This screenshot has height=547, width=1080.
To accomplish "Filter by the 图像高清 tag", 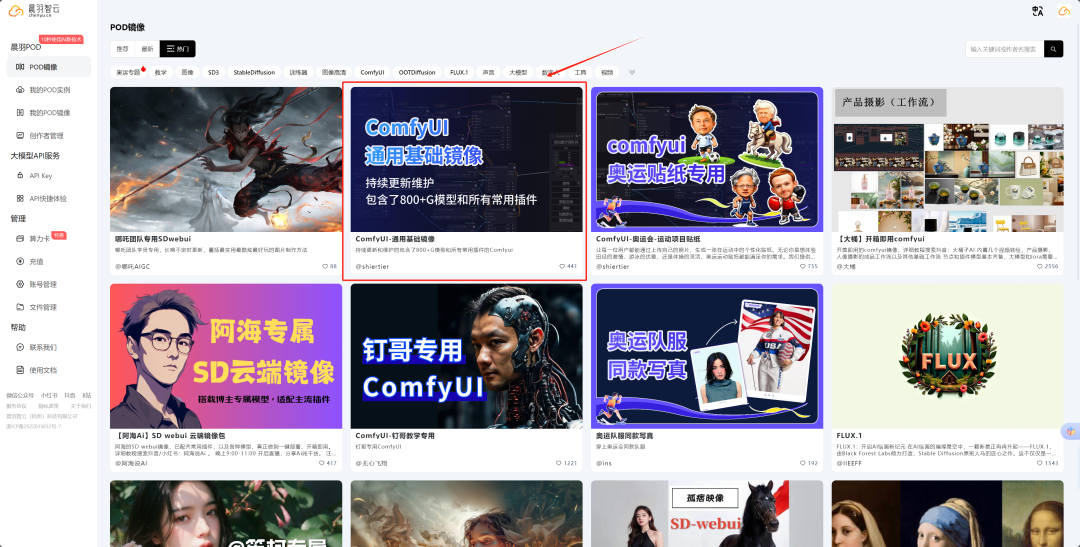I will pyautogui.click(x=334, y=72).
